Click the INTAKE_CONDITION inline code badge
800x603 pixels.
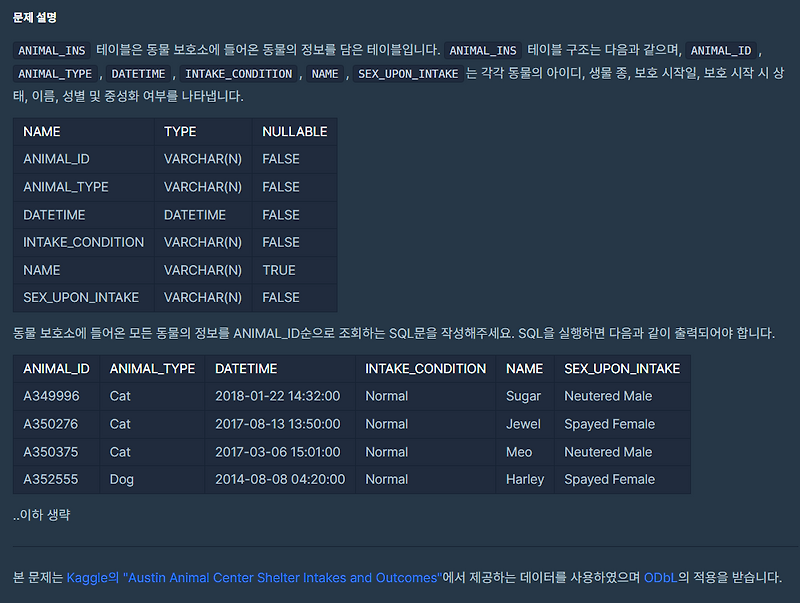[x=238, y=73]
